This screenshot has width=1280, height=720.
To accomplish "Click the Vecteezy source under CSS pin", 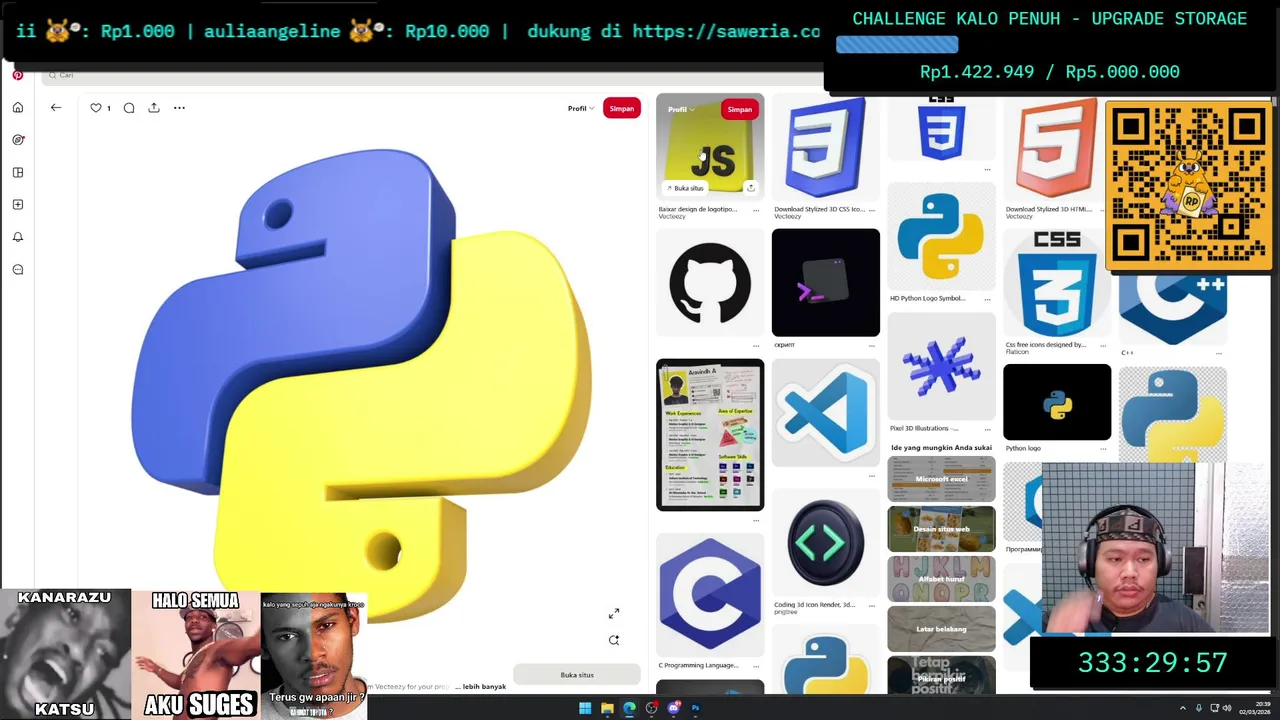I will (x=788, y=217).
